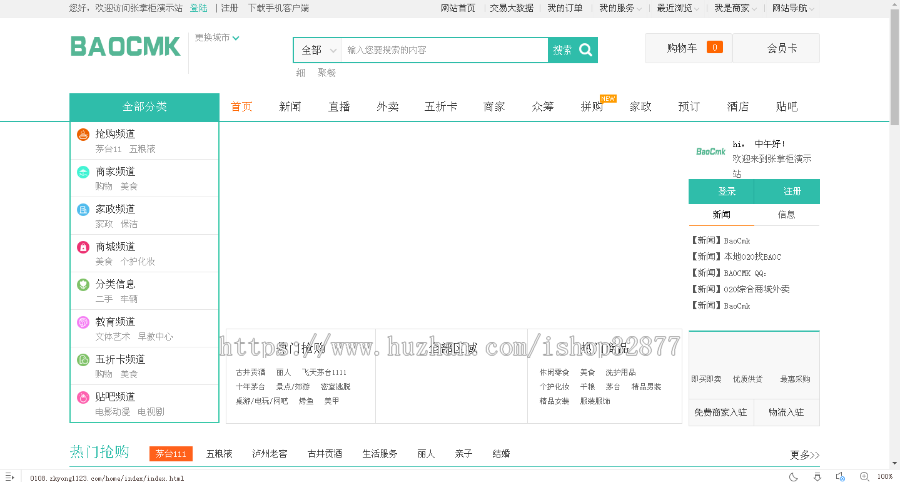
Task: Switch to 信息 tab in right panel
Action: (x=786, y=215)
